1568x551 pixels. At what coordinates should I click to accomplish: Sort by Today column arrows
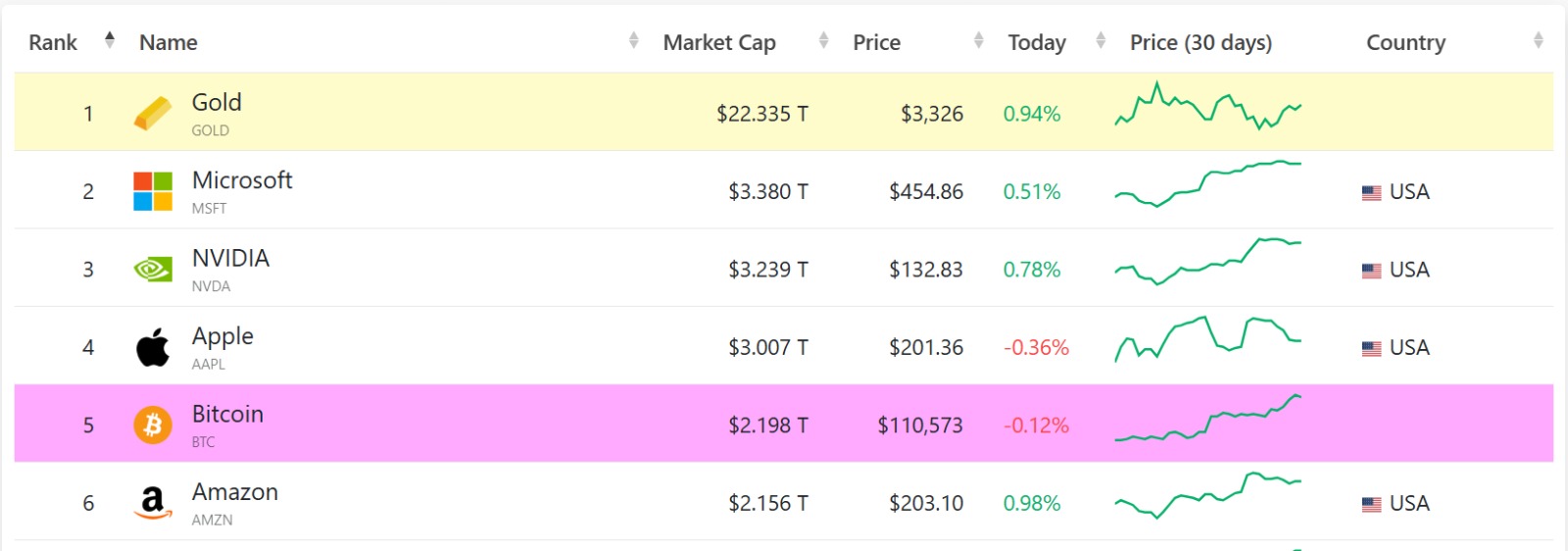(1101, 40)
